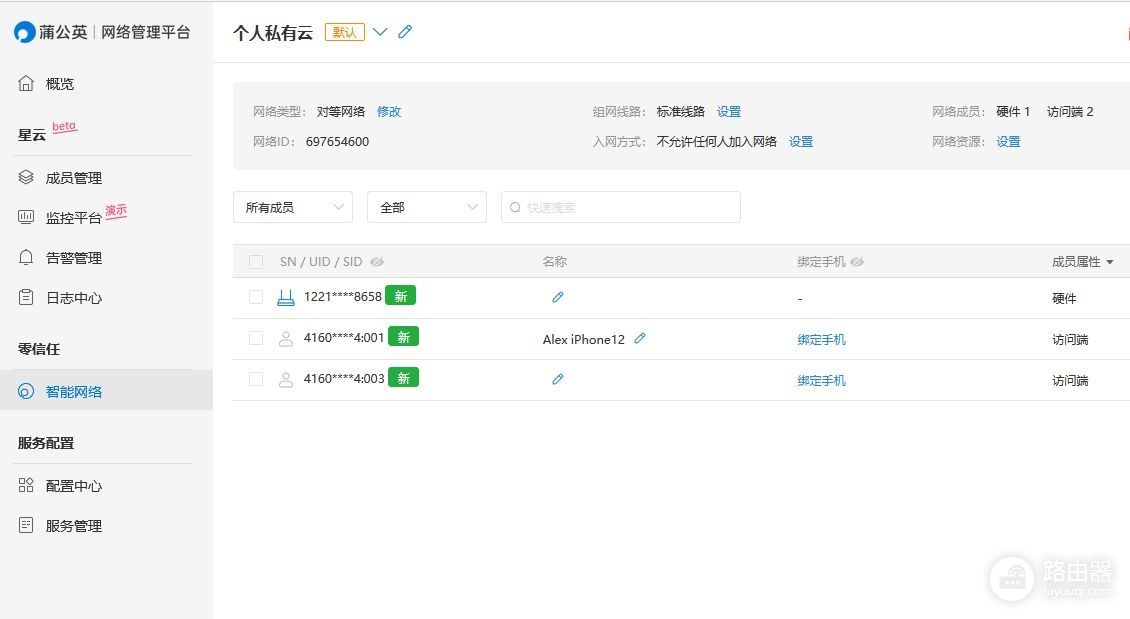The width and height of the screenshot is (1130, 619).
Task: Check the row 4160****4:001 checkbox
Action: tap(256, 338)
